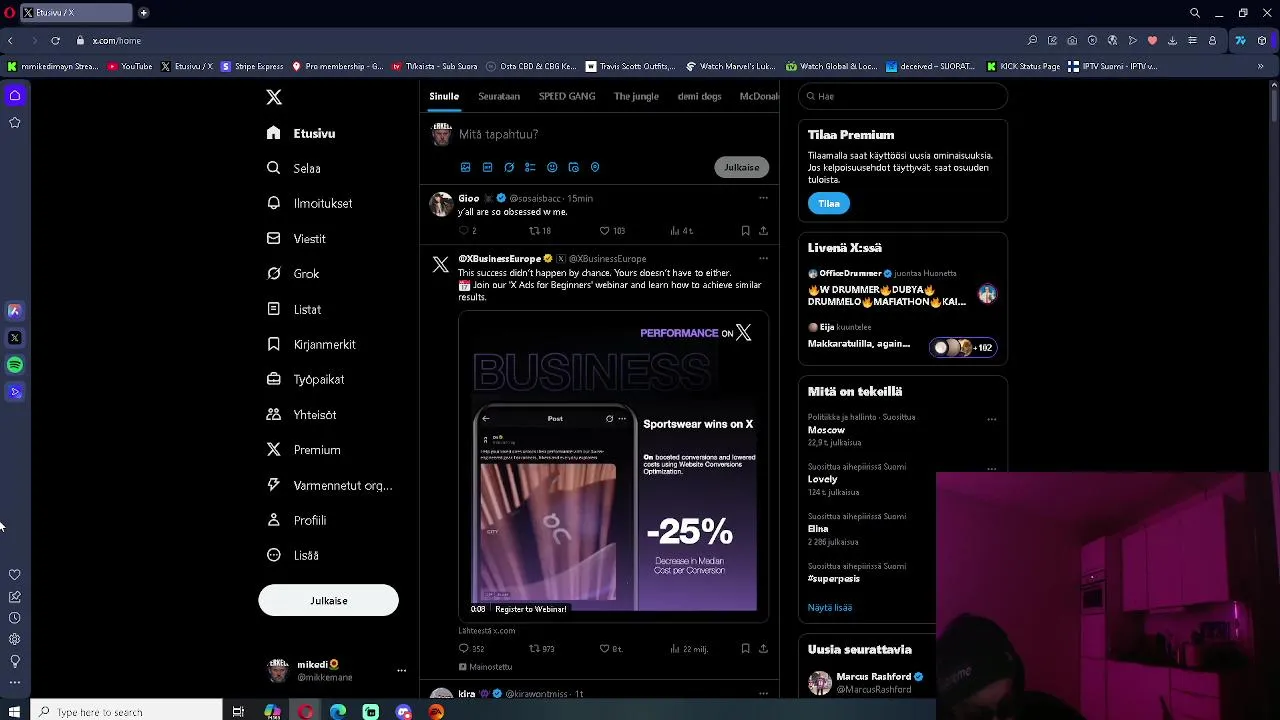Open the Lovely trending topic

point(822,479)
